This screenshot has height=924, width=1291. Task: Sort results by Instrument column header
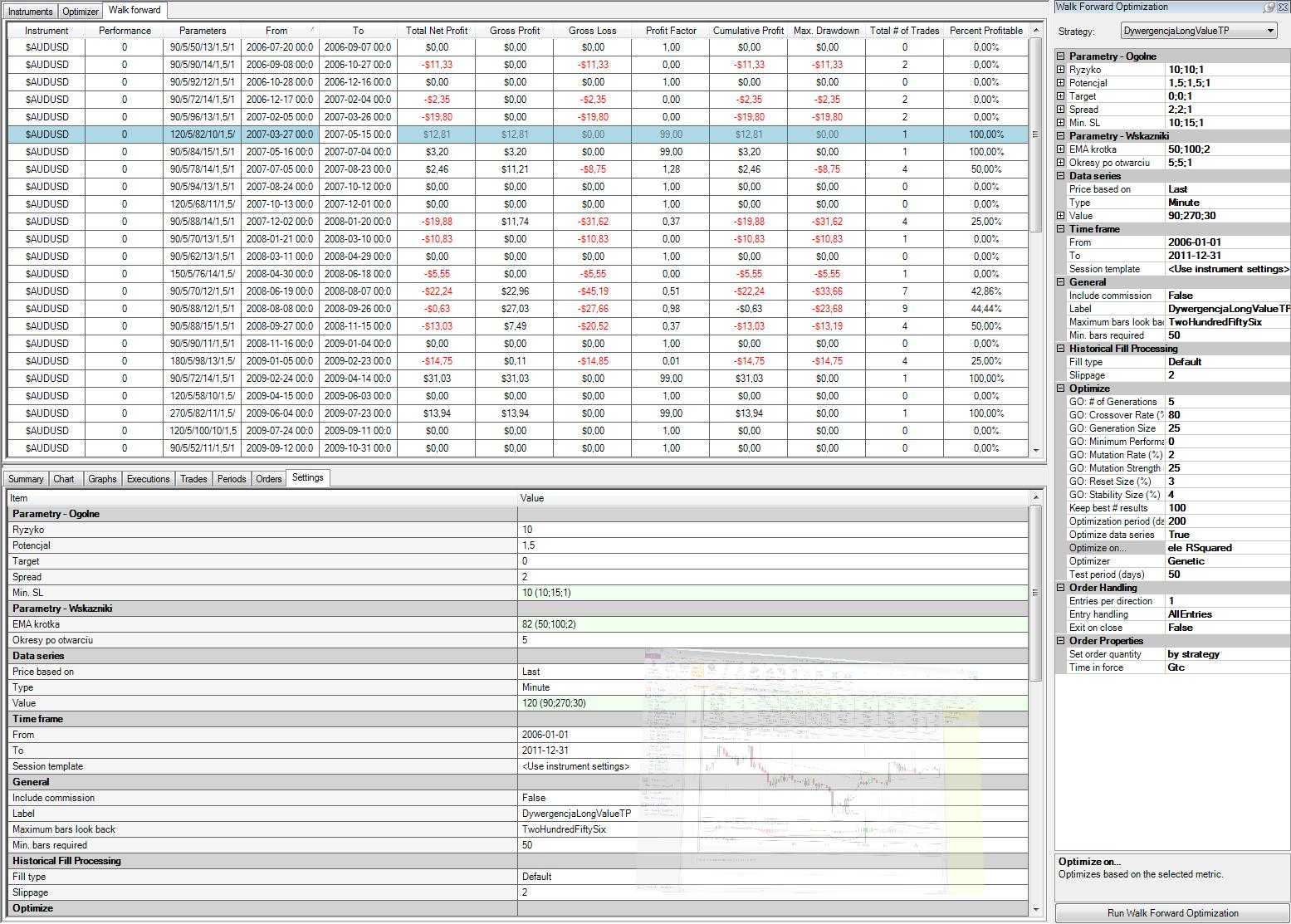pos(46,31)
